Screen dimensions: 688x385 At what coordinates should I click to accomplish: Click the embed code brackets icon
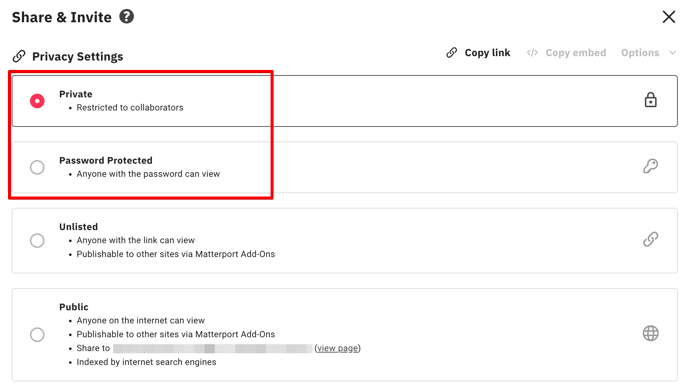532,53
